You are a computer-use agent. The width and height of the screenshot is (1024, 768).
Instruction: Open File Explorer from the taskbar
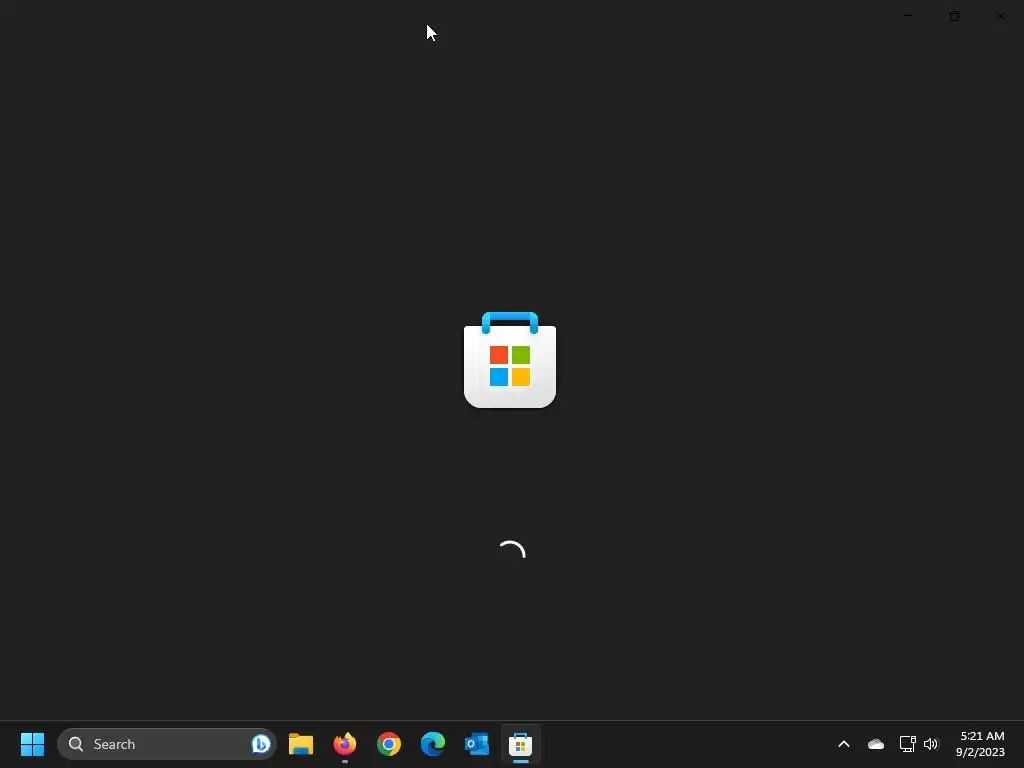[x=301, y=744]
